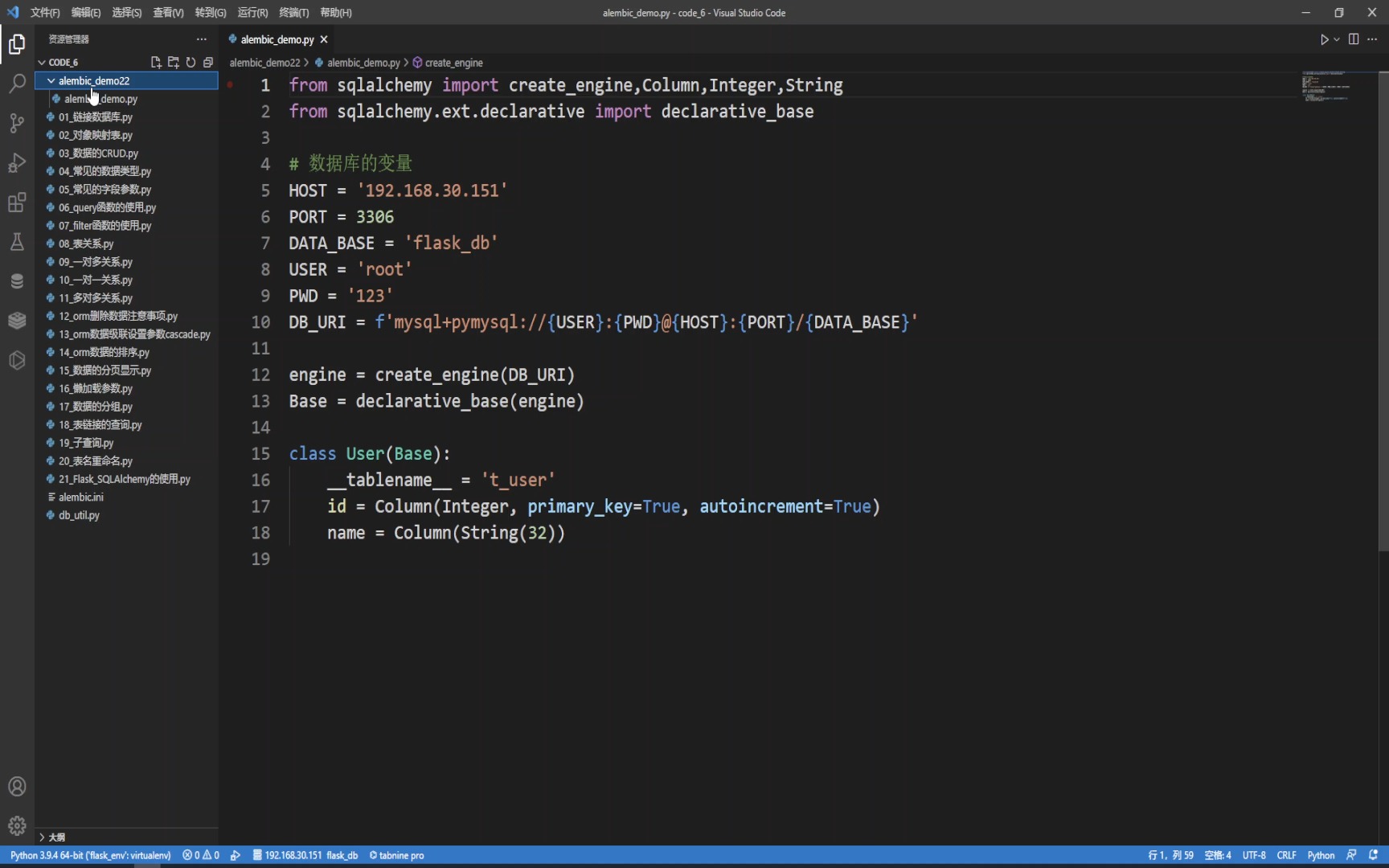Collapse all folders in explorer
This screenshot has width=1389, height=868.
[208, 62]
